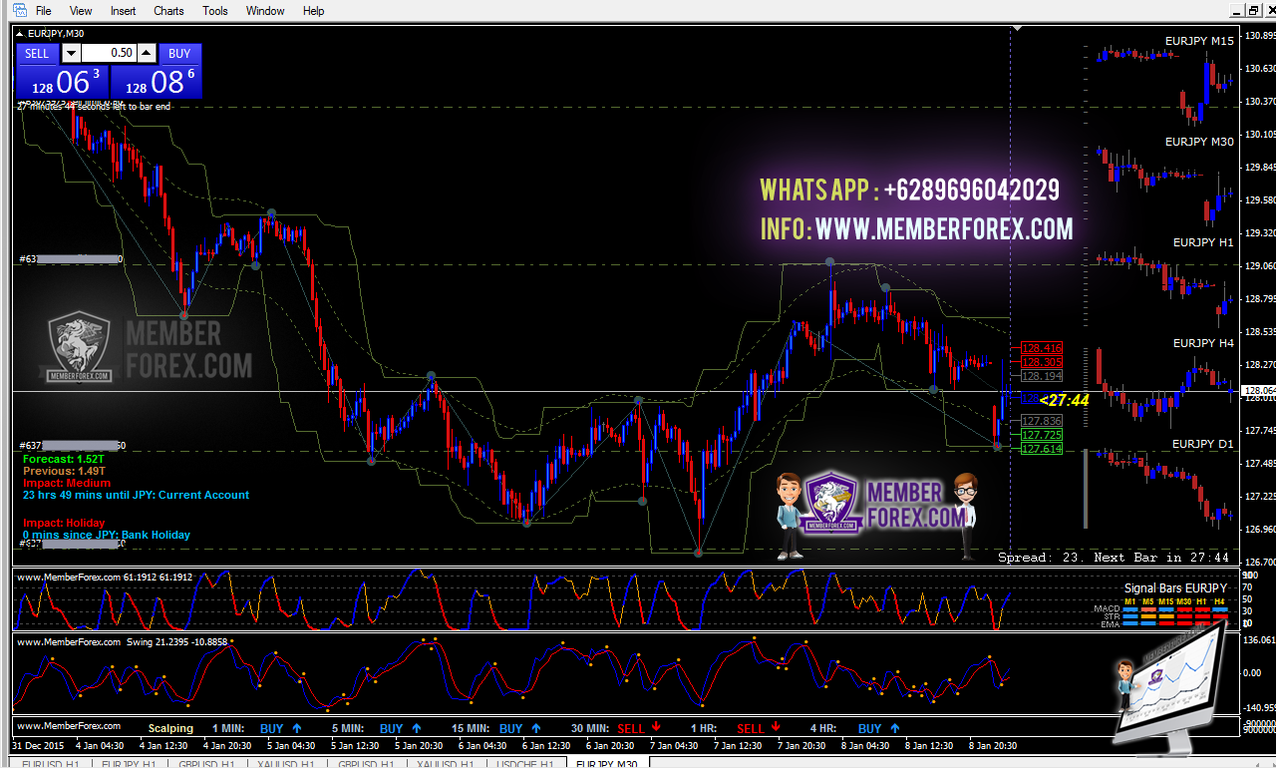This screenshot has height=773, width=1280.
Task: Click the BUY button in the one-click trading panel
Action: click(180, 53)
